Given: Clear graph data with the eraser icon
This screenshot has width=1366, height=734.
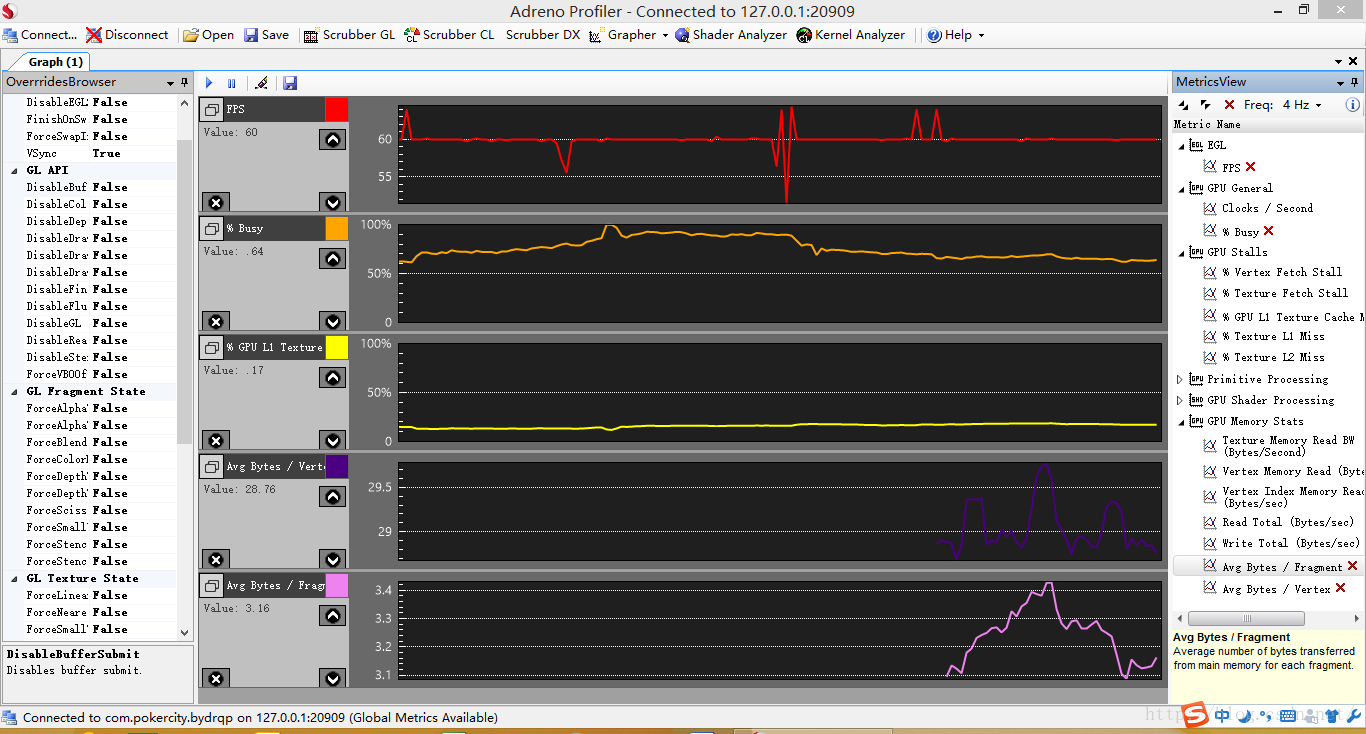Looking at the screenshot, I should pyautogui.click(x=261, y=83).
